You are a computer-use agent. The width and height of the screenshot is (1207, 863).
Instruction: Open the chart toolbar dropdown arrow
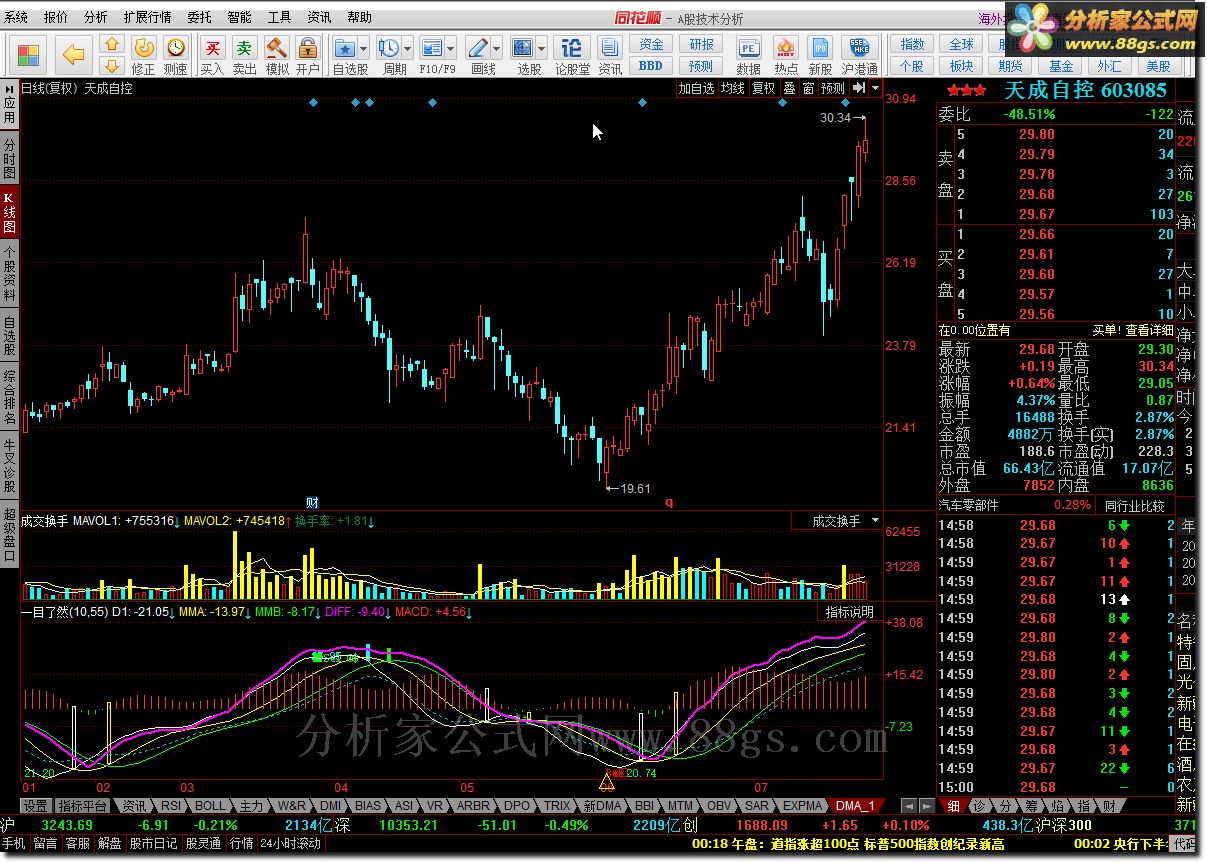pos(875,88)
